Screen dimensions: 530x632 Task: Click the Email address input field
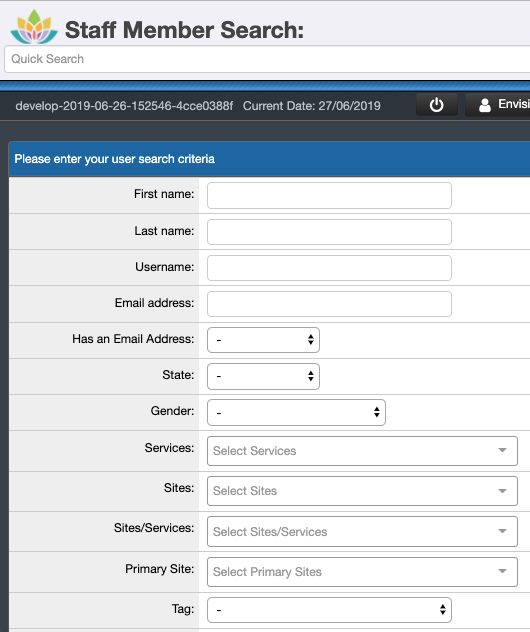[329, 304]
